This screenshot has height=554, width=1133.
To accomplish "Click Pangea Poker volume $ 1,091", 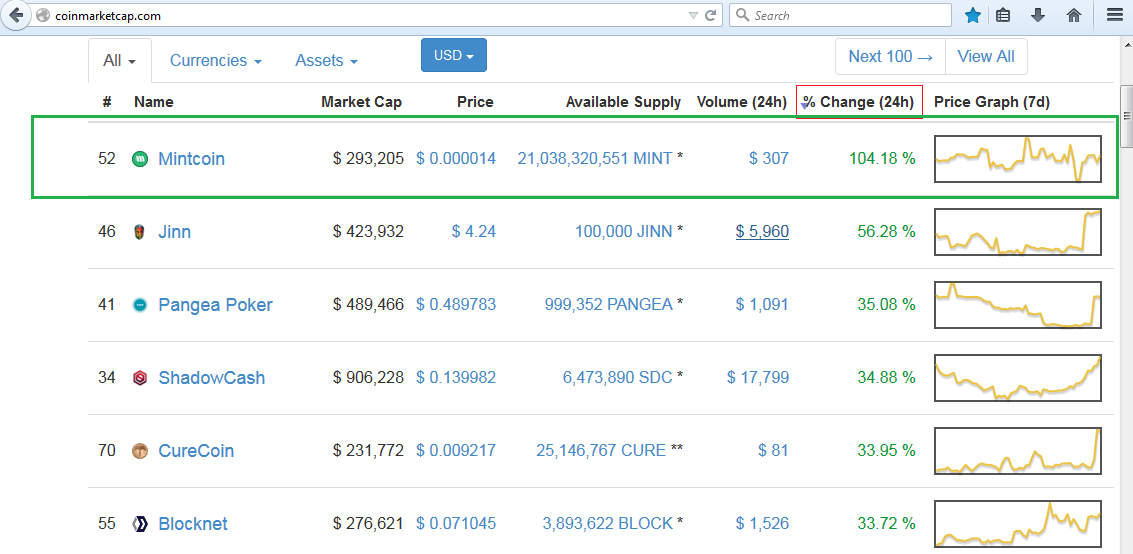I will [762, 305].
